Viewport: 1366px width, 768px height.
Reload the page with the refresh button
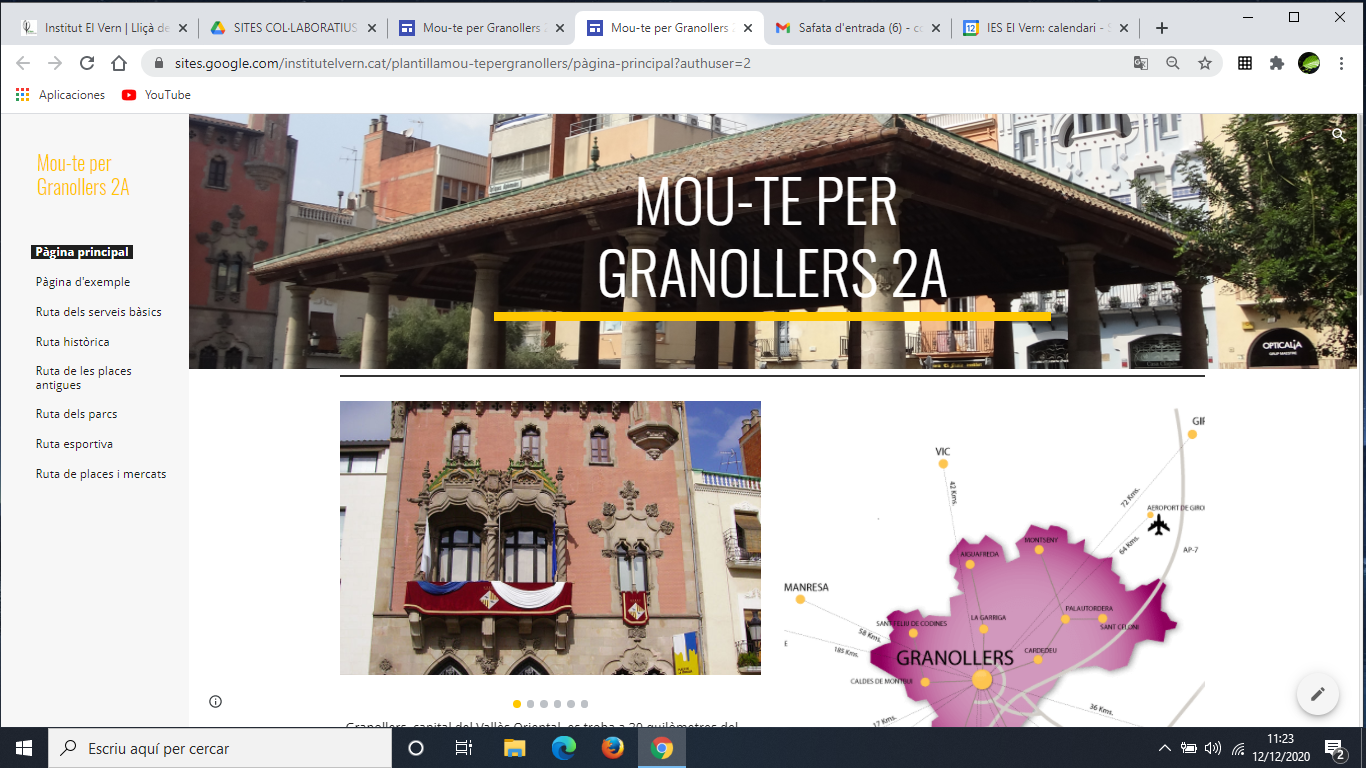(87, 63)
